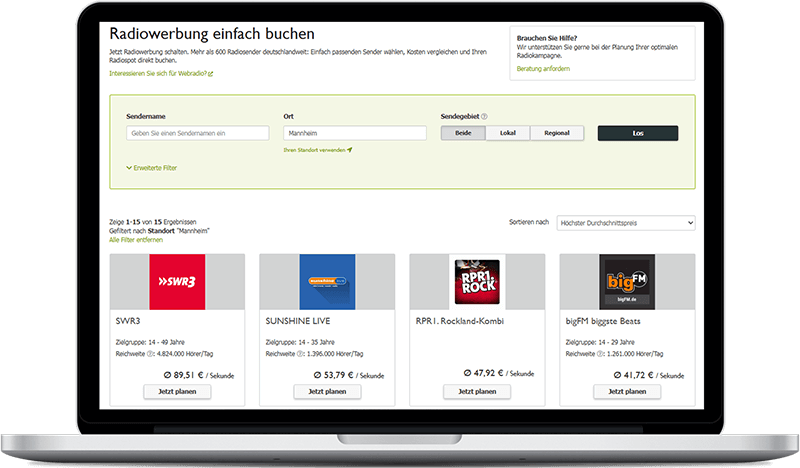The width and height of the screenshot is (800, 468).
Task: Click Jetzt planen for SWR3
Action: (177, 391)
